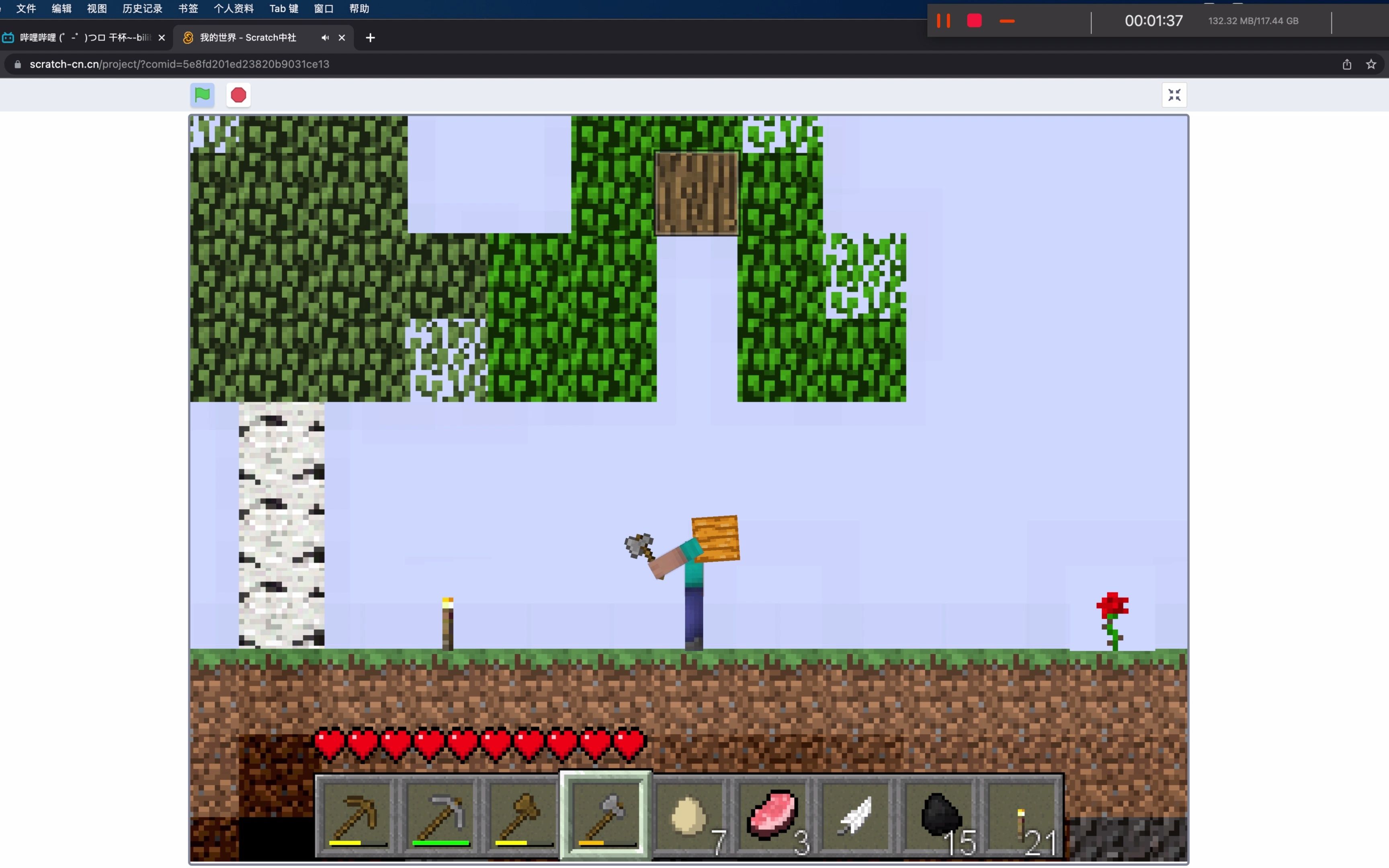
Task: Open the 文件 menu
Action: click(x=26, y=8)
